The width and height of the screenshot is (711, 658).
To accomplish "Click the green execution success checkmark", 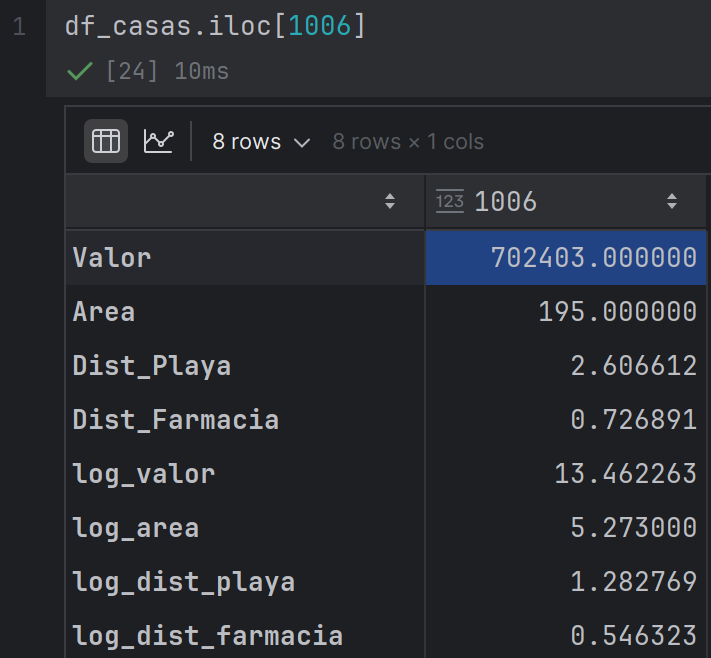I will (x=80, y=71).
